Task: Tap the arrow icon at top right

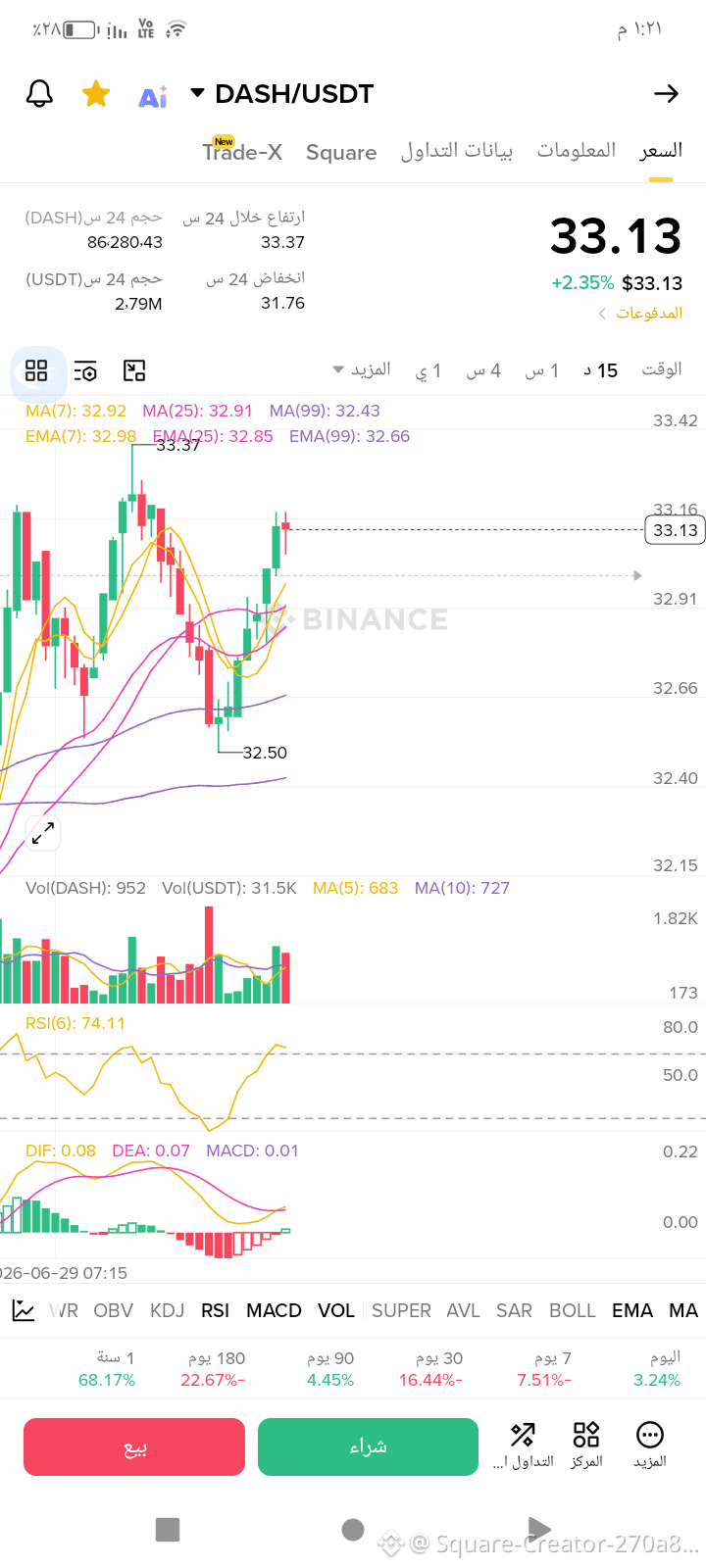Action: [666, 94]
